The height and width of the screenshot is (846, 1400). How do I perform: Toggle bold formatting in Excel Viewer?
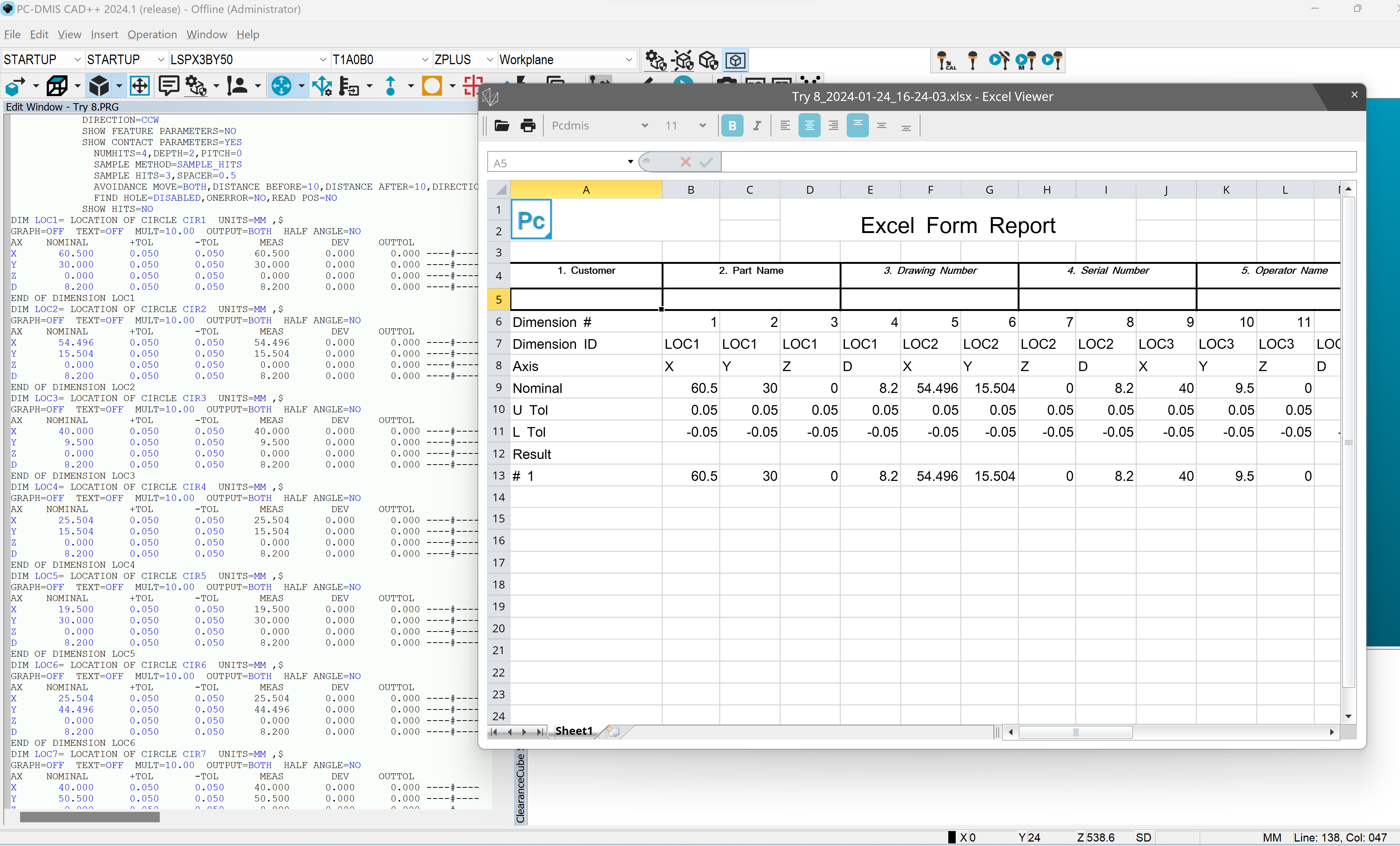[732, 126]
